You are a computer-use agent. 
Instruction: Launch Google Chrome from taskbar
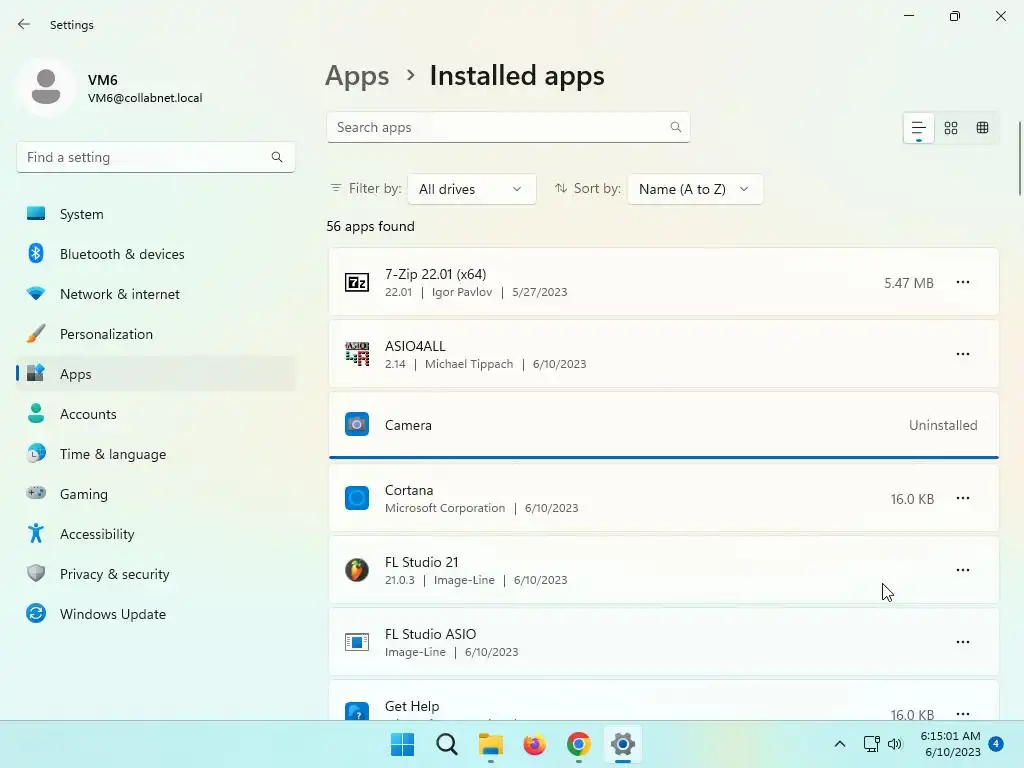pyautogui.click(x=579, y=744)
